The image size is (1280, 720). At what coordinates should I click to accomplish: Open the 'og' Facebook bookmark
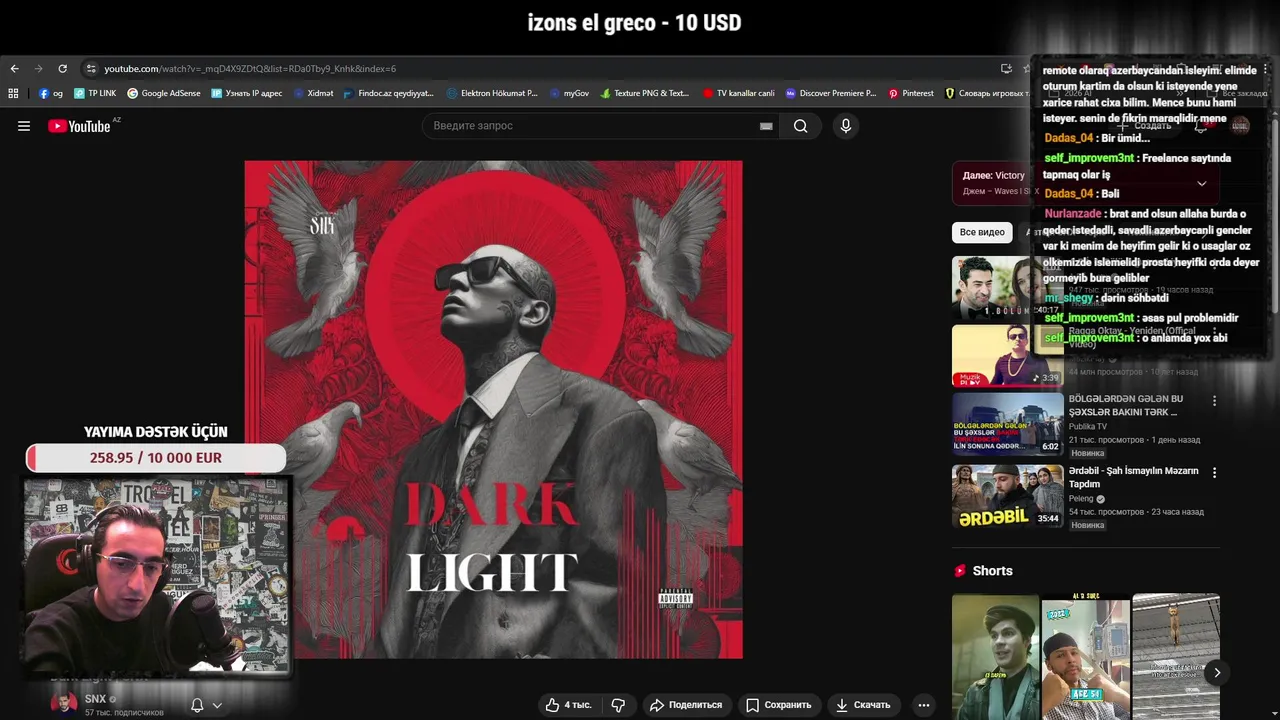coord(51,93)
